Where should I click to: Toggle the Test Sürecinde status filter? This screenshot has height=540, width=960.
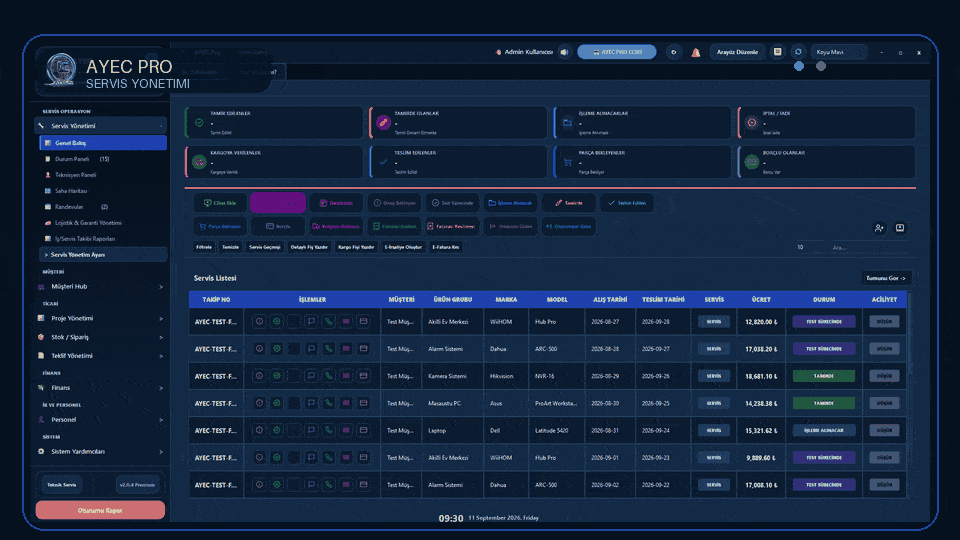(x=452, y=203)
